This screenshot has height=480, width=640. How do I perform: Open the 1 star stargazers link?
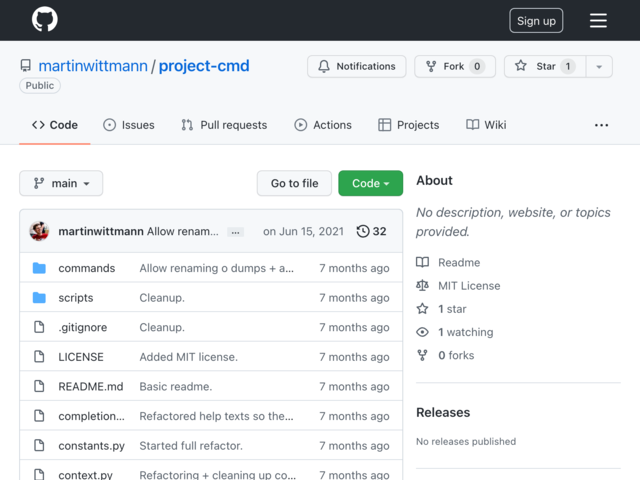point(452,309)
